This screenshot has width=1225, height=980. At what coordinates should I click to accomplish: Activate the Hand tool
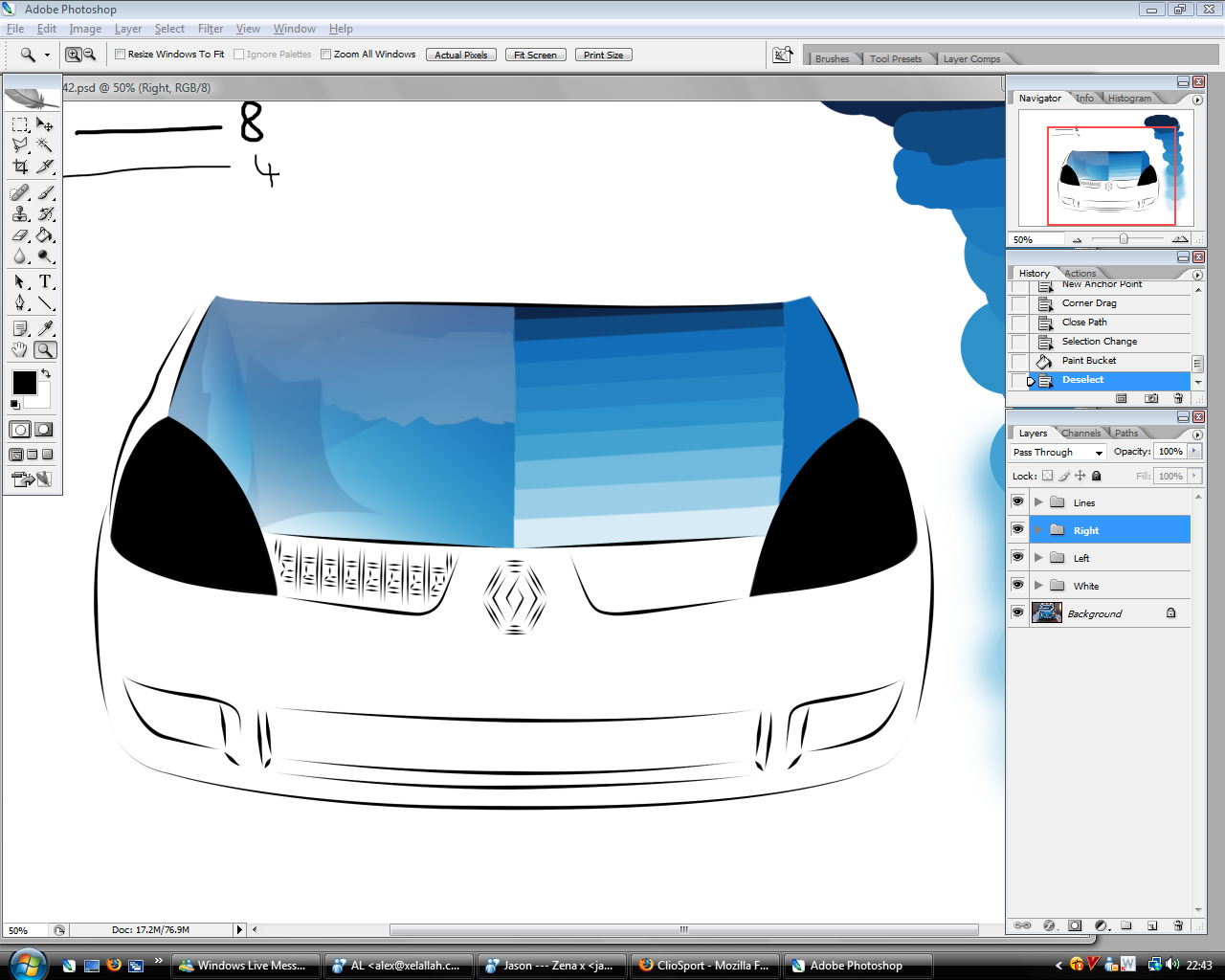click(x=20, y=350)
